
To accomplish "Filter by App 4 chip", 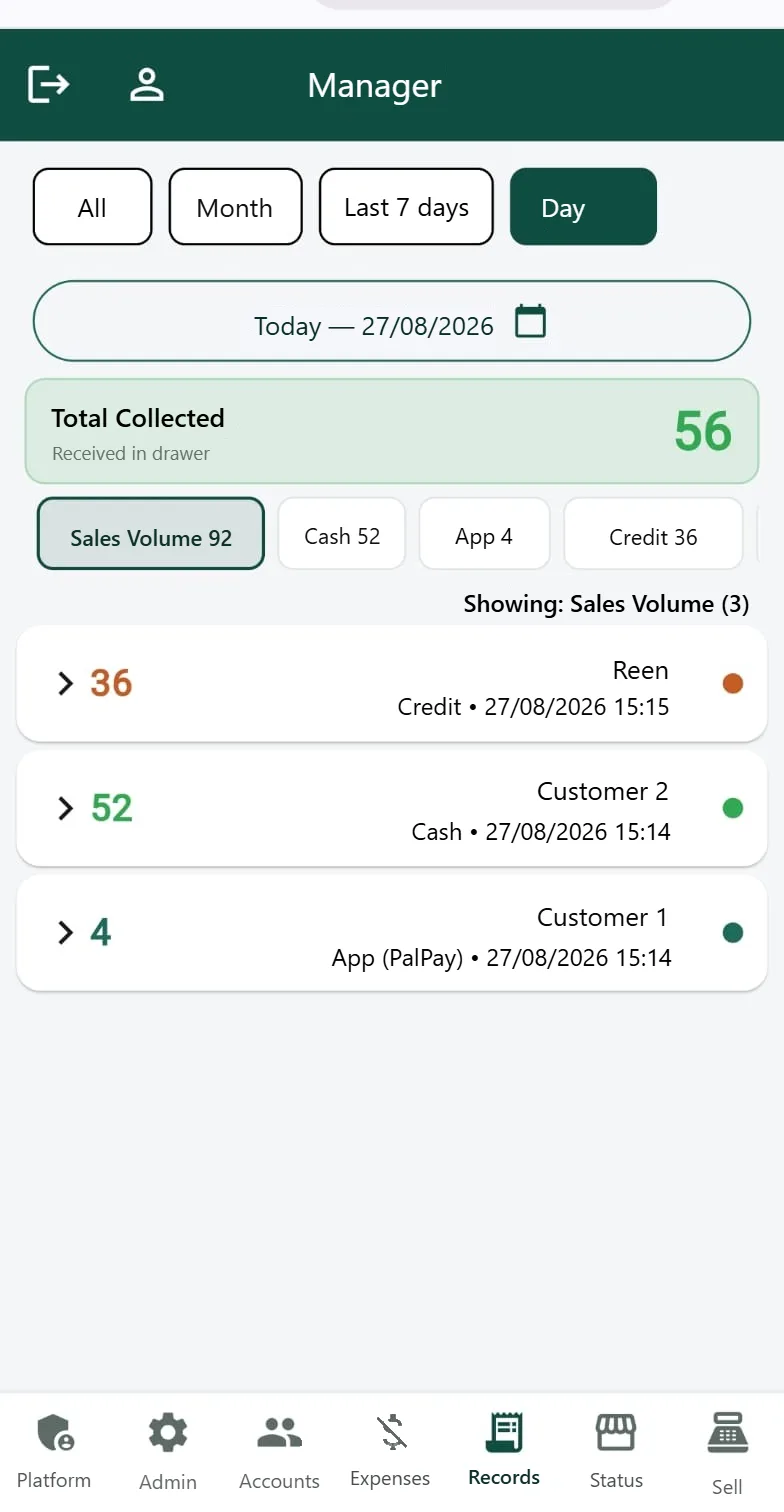I will 484,534.
